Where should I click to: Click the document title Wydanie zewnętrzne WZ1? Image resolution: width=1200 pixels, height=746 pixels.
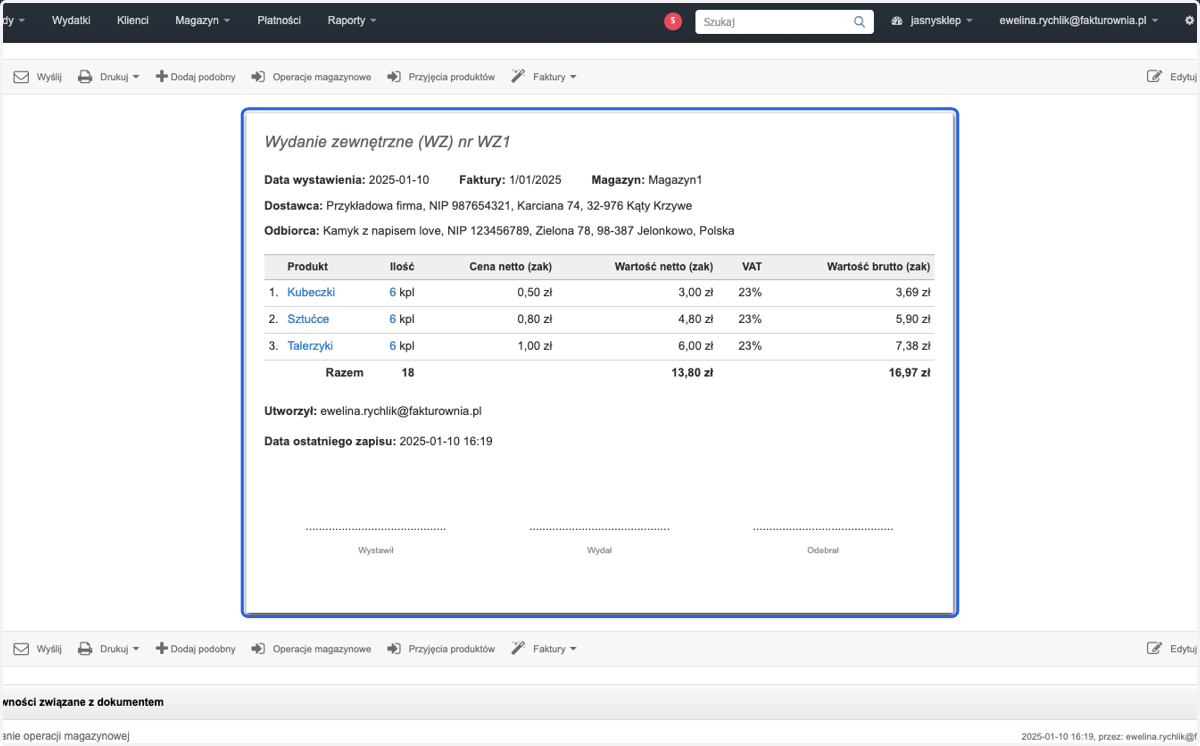click(388, 142)
